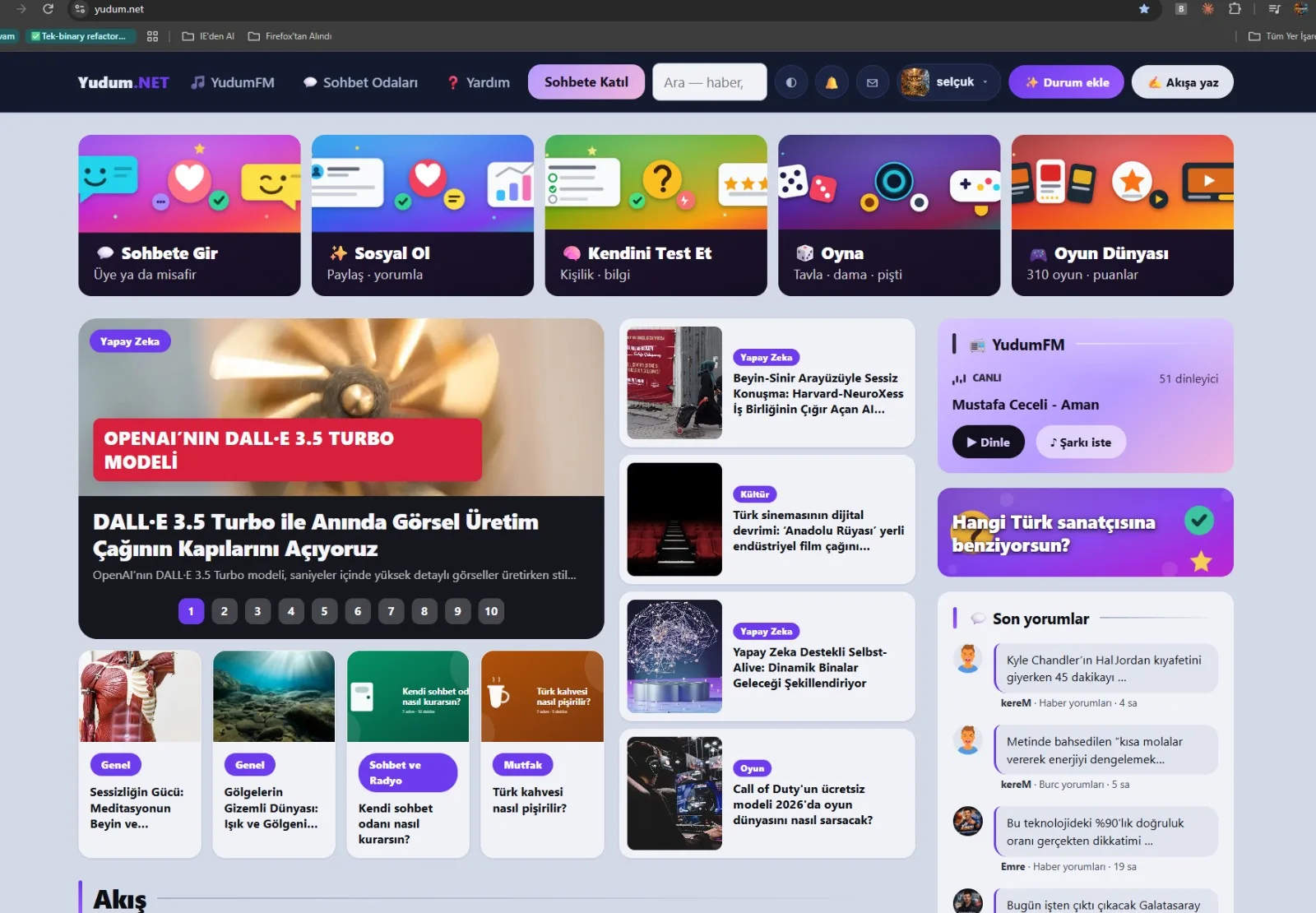This screenshot has height=913, width=1316.
Task: Click the Akışa yaz button
Action: tap(1183, 82)
